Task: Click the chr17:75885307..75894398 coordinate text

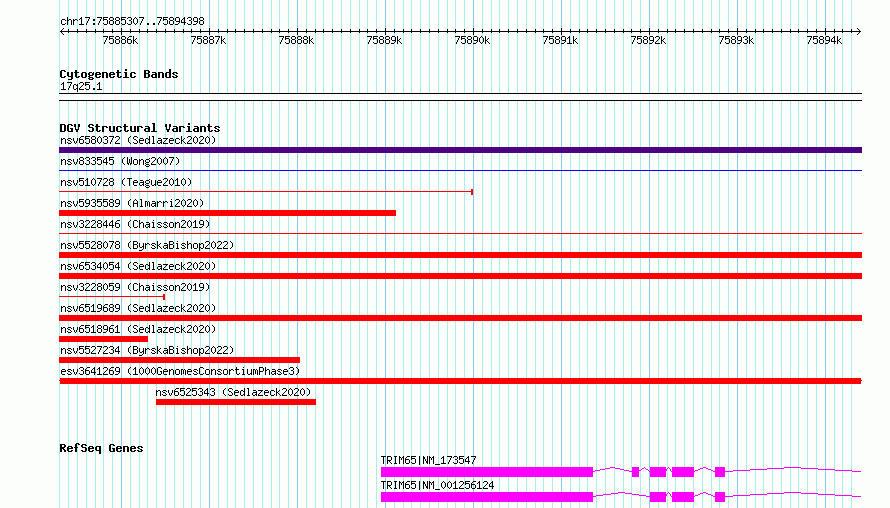Action: (x=132, y=21)
